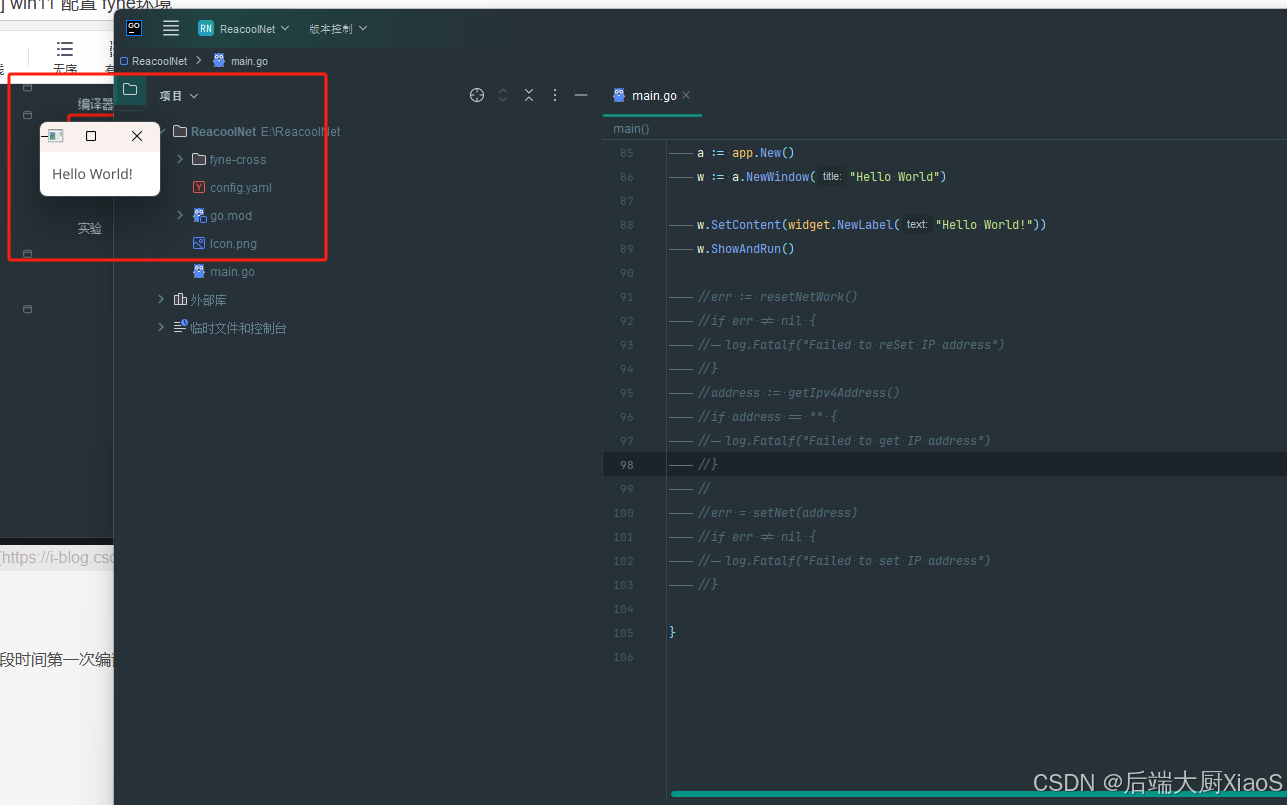This screenshot has width=1287, height=805.
Task: Click line number 98 in the gutter
Action: (x=627, y=465)
